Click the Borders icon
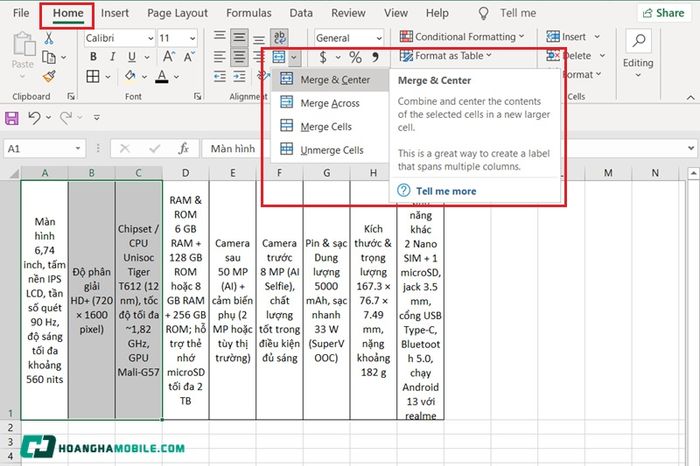This screenshot has width=700, height=466. pos(93,76)
